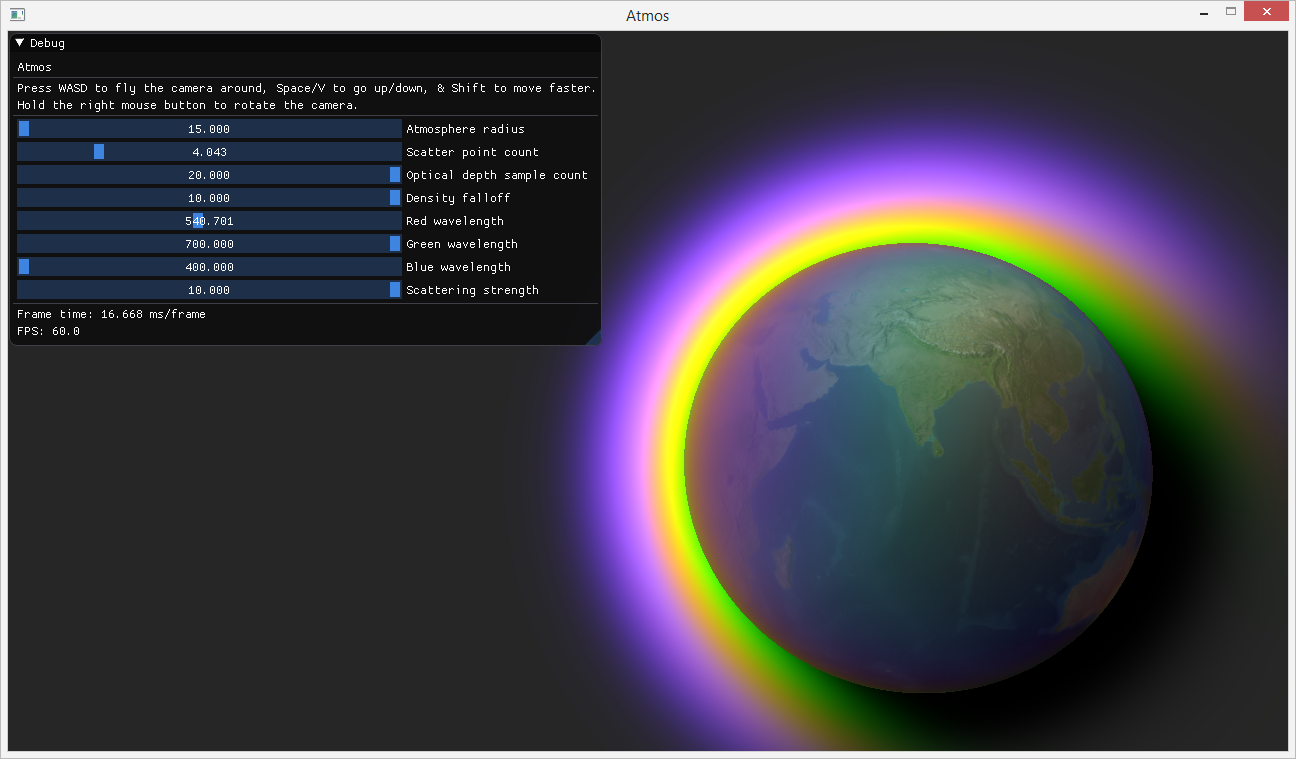Image resolution: width=1296 pixels, height=759 pixels.
Task: Click the 'Red wavelength' label
Action: (x=455, y=221)
